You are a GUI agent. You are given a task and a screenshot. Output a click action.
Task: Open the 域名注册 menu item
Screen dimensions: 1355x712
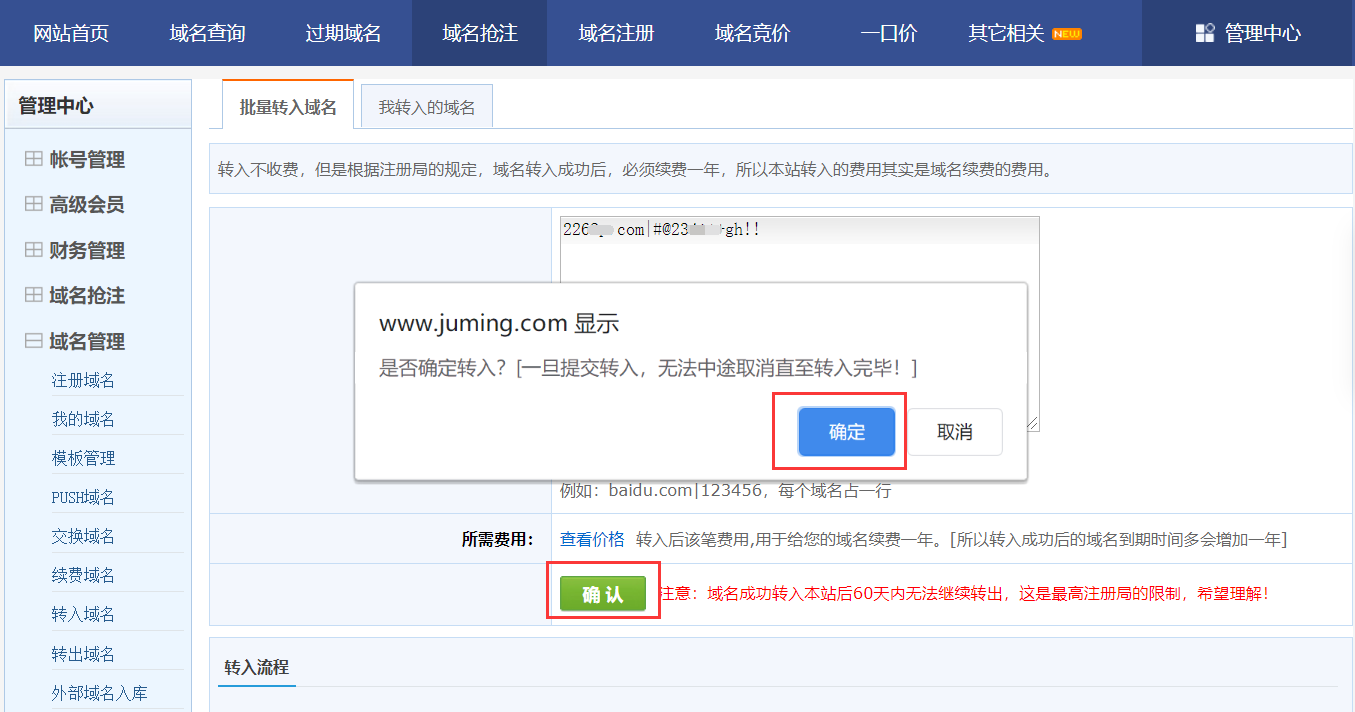[x=615, y=32]
